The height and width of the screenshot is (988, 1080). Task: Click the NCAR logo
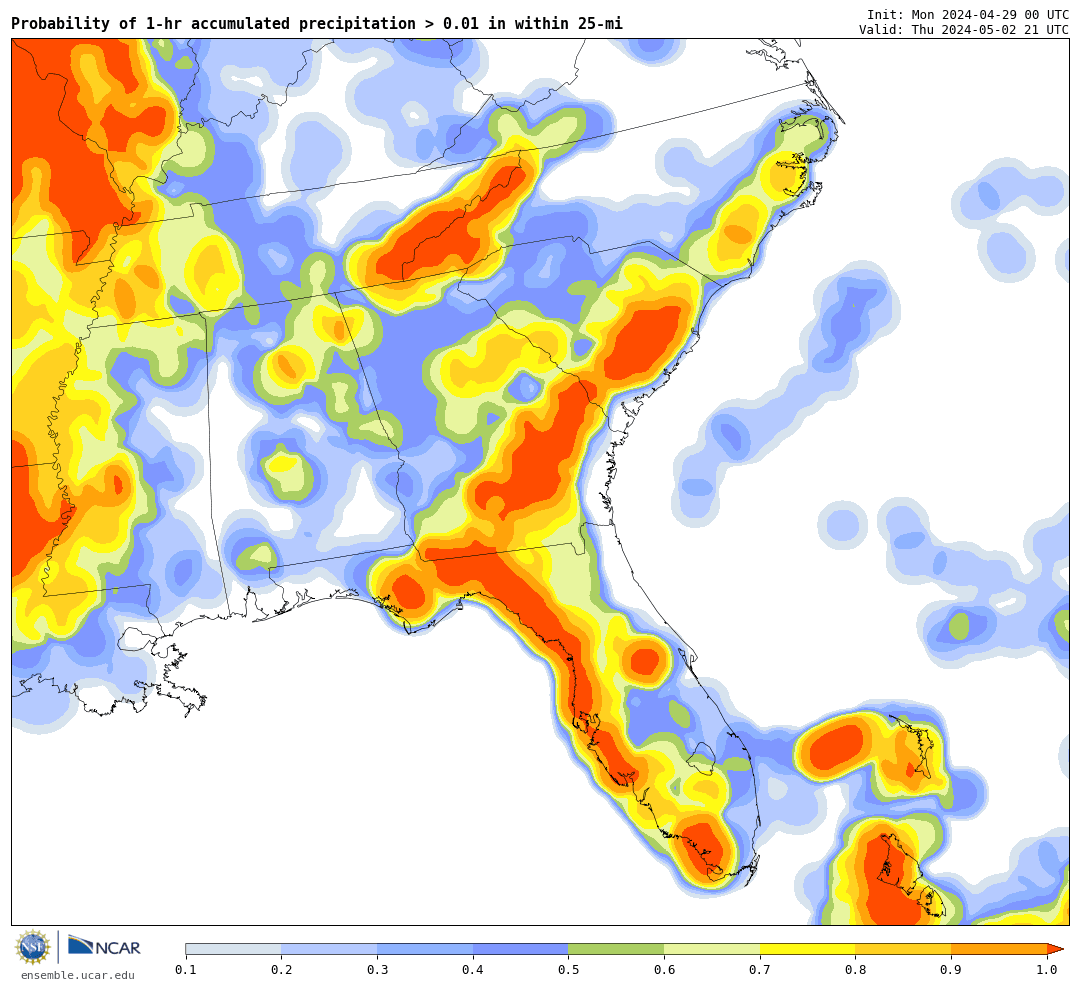[104, 947]
